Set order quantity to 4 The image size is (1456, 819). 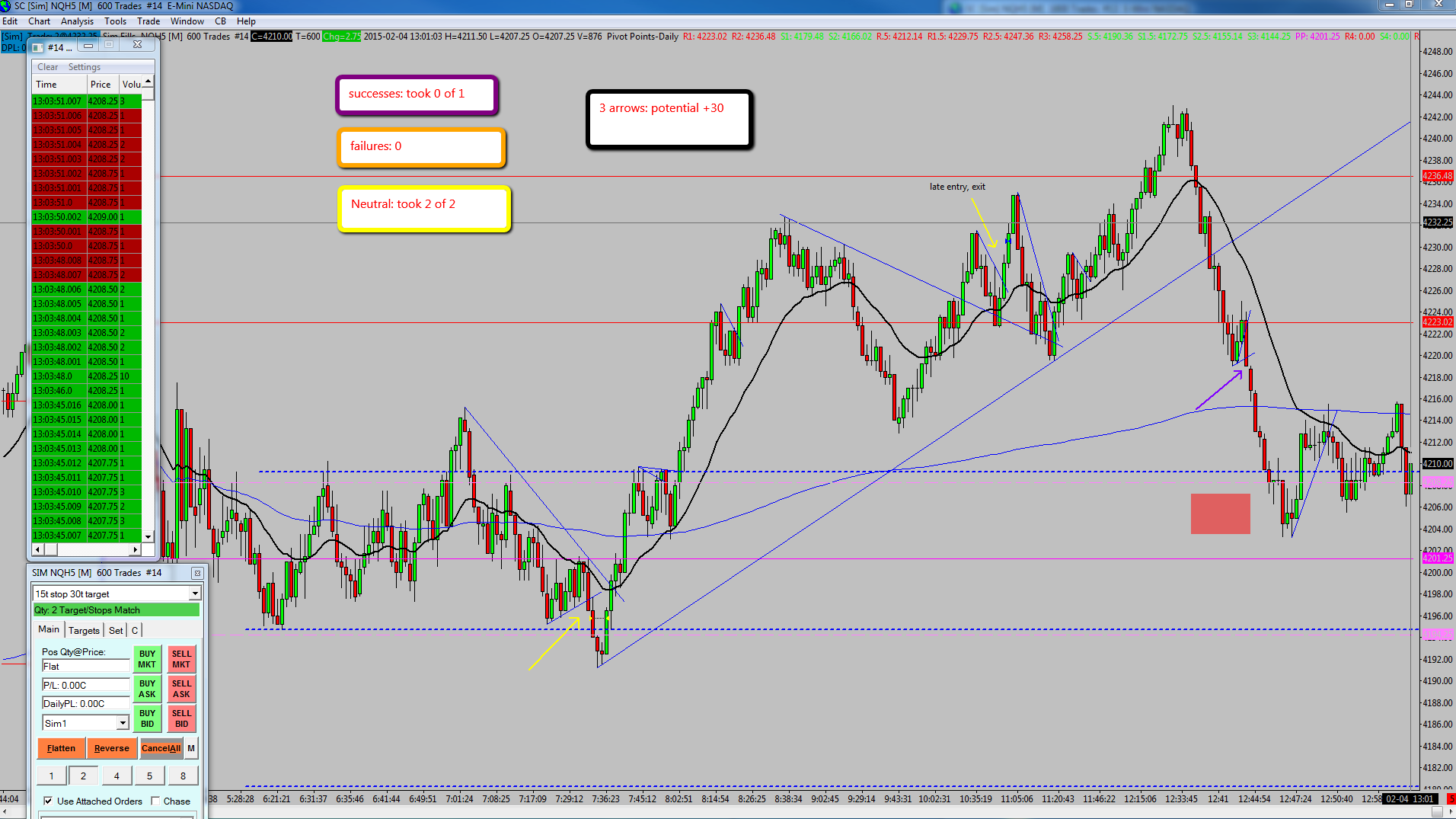(x=117, y=776)
